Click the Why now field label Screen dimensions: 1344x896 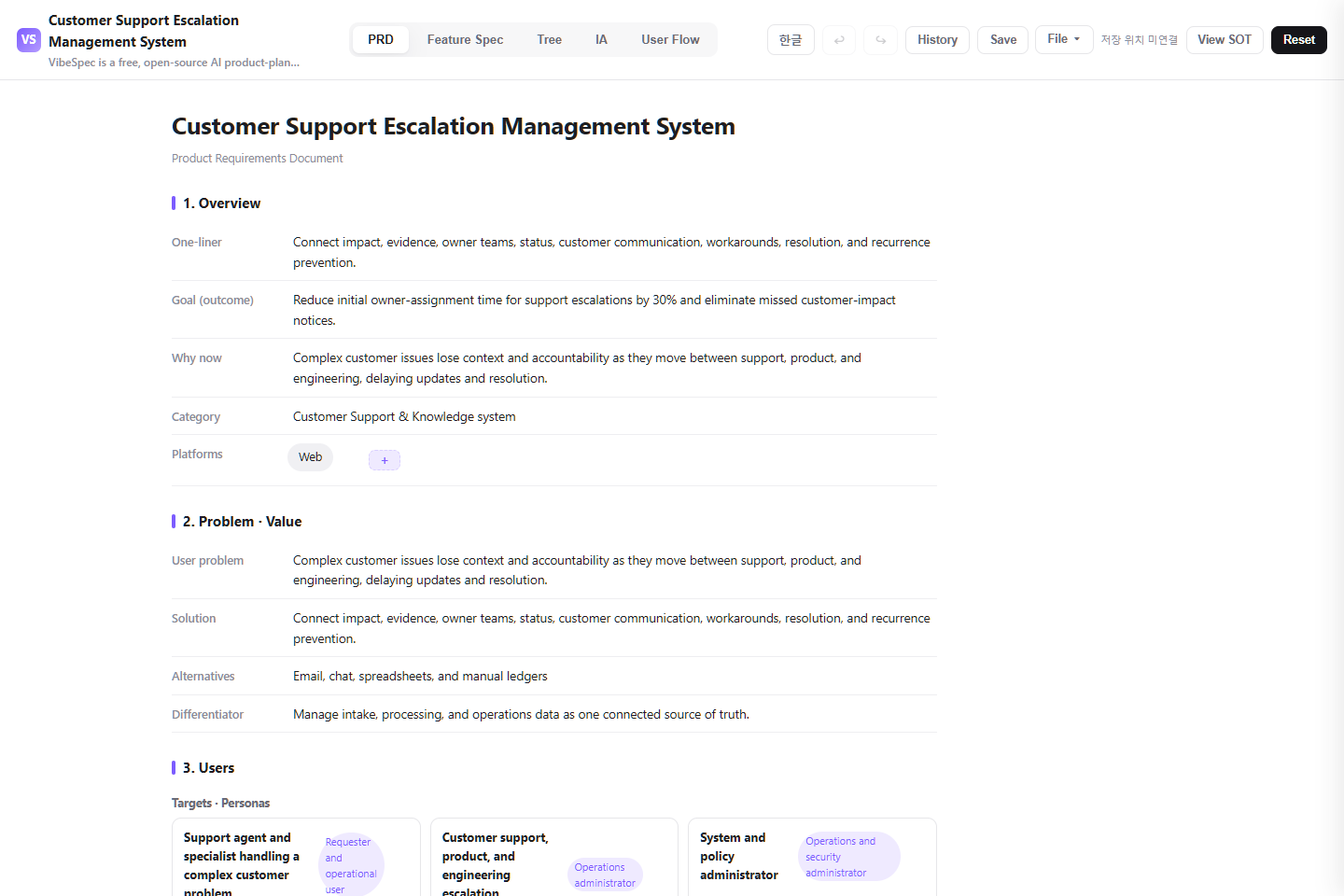[197, 358]
